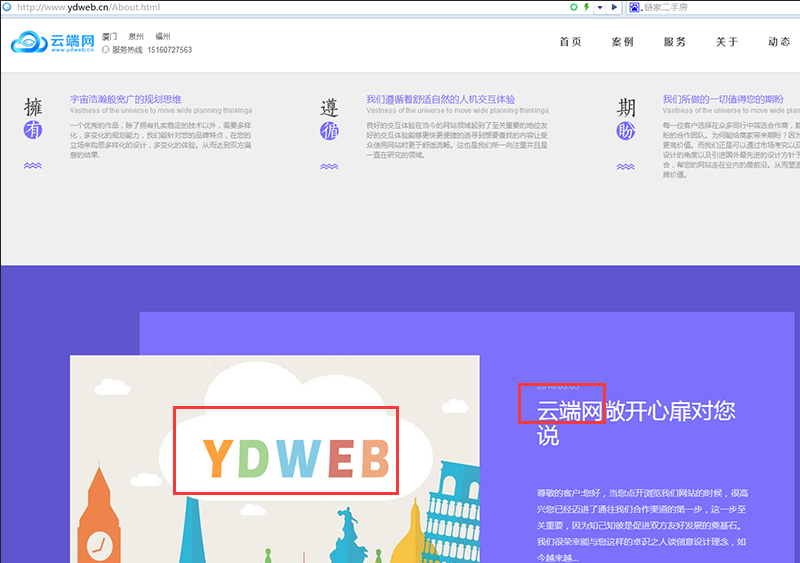Click the service hotline headset icon
The height and width of the screenshot is (563, 800).
[x=106, y=50]
